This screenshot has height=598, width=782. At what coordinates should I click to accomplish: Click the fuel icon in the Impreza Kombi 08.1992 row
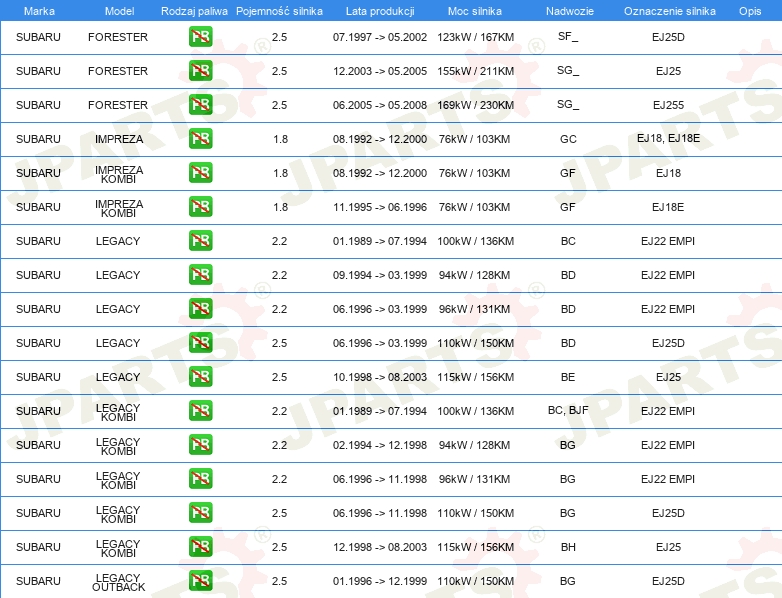(x=200, y=173)
